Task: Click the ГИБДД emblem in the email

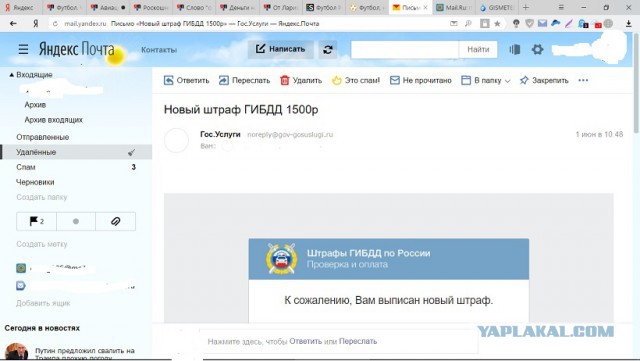Action: (x=281, y=258)
